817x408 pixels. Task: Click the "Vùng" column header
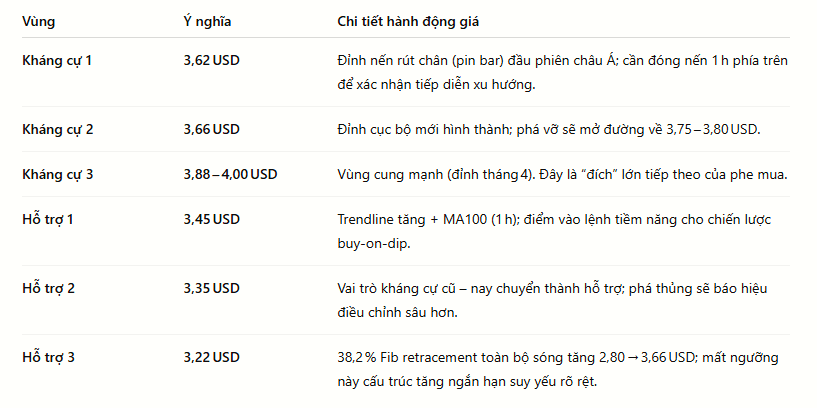coord(39,22)
